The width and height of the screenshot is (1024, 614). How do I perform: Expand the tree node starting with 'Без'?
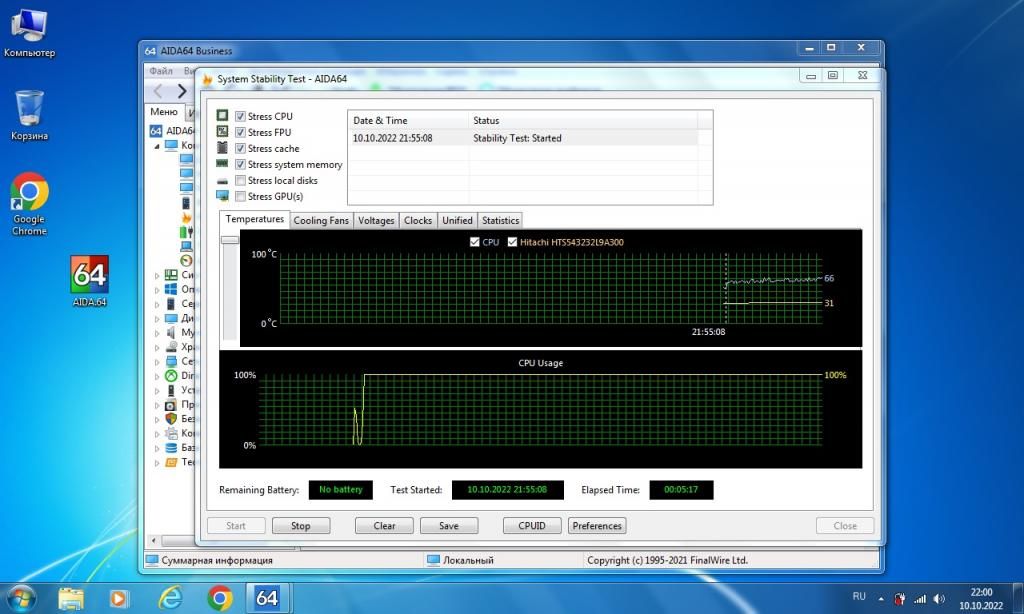coord(157,419)
